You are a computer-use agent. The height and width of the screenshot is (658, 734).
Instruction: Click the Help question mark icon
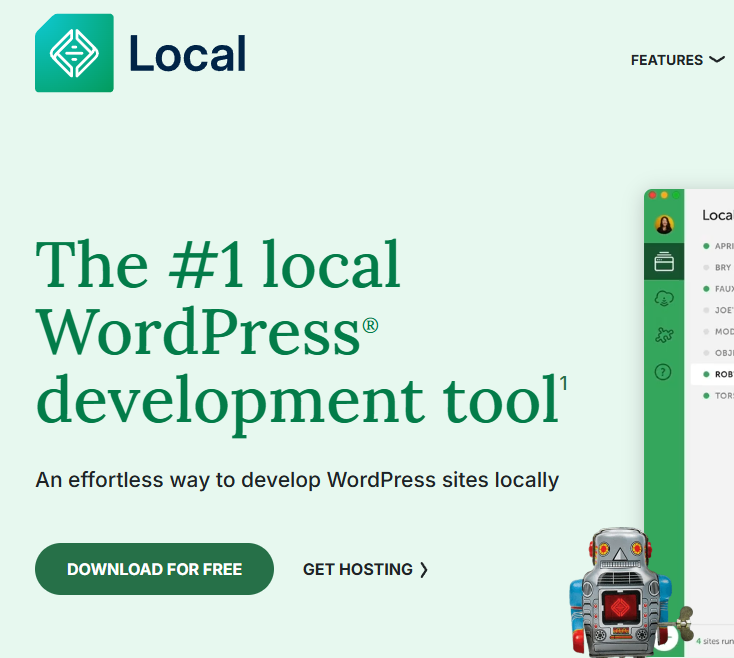(663, 372)
